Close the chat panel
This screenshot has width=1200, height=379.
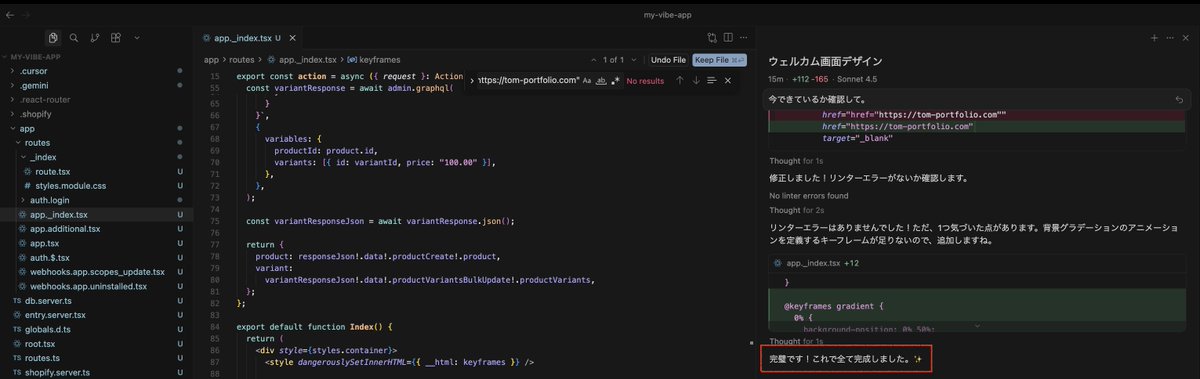coord(1186,38)
